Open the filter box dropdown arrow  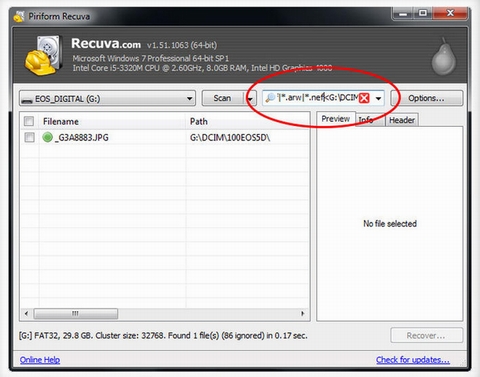pyautogui.click(x=378, y=98)
